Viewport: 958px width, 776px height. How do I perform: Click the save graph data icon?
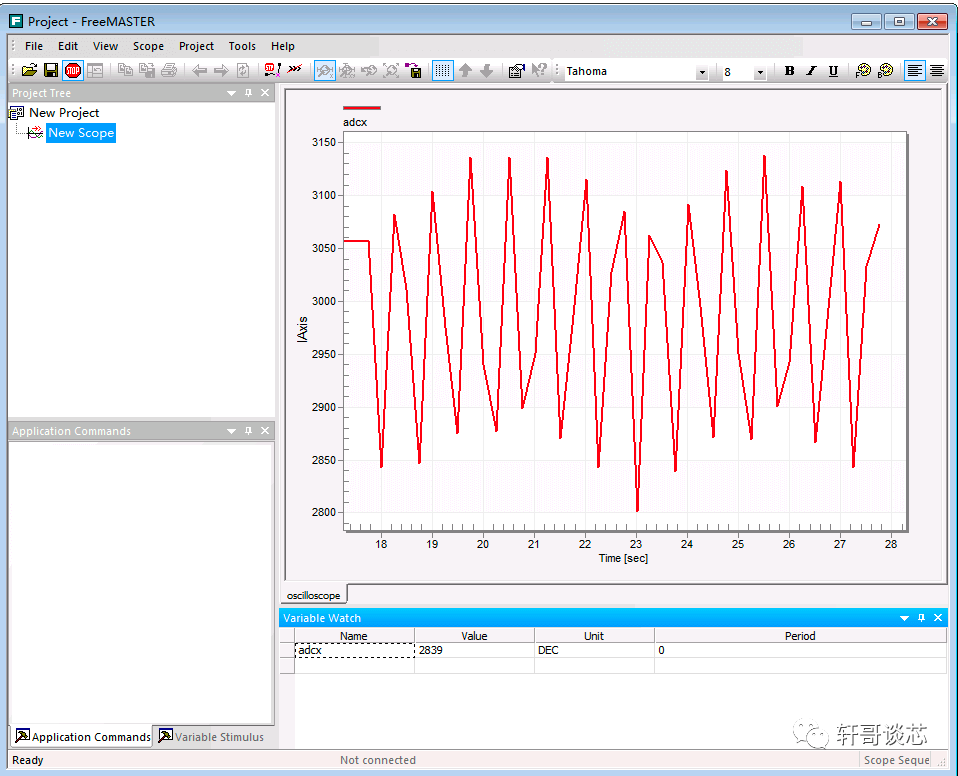coord(414,71)
